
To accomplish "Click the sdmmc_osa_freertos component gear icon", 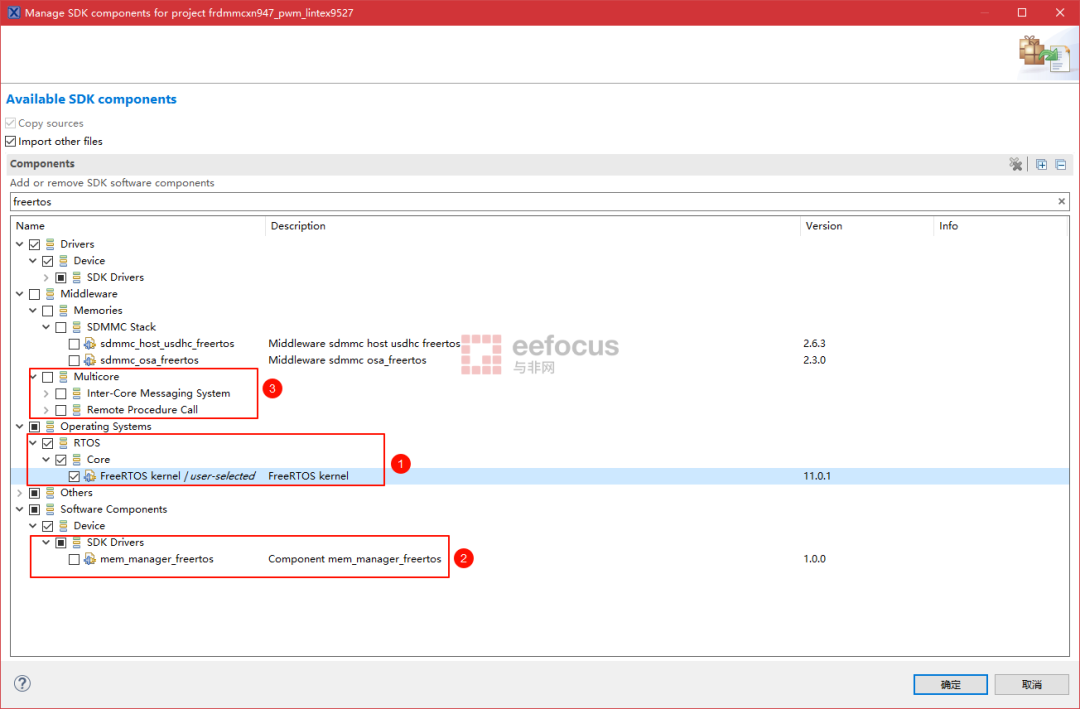I will pos(90,360).
